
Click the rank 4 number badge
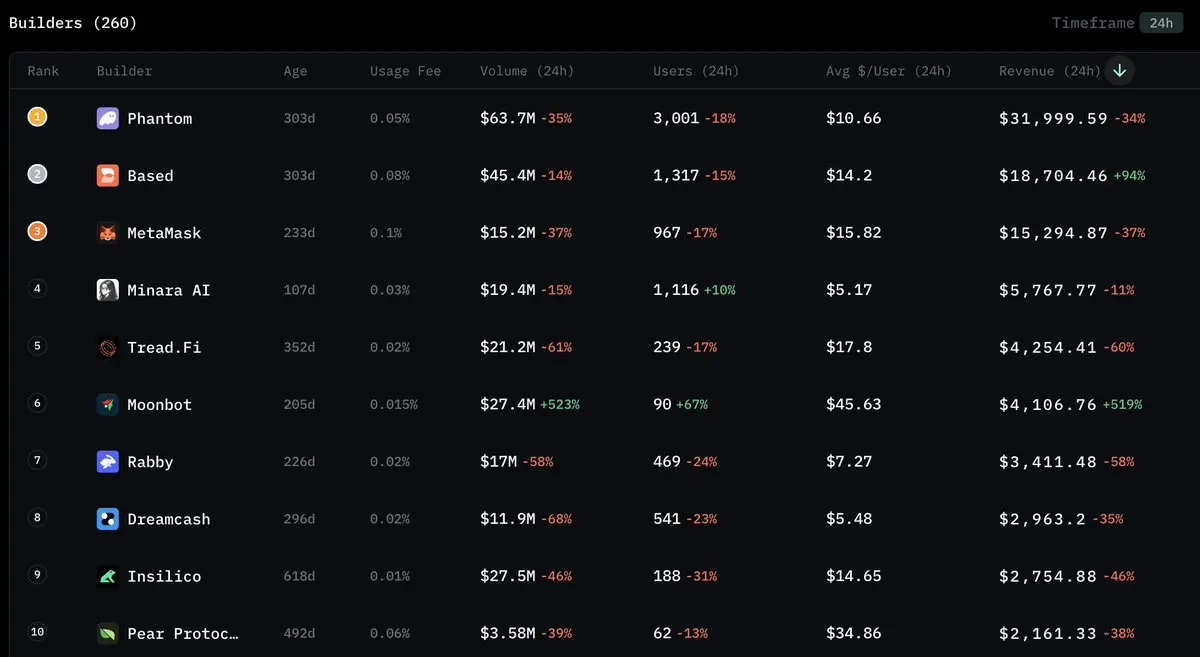[x=37, y=289]
